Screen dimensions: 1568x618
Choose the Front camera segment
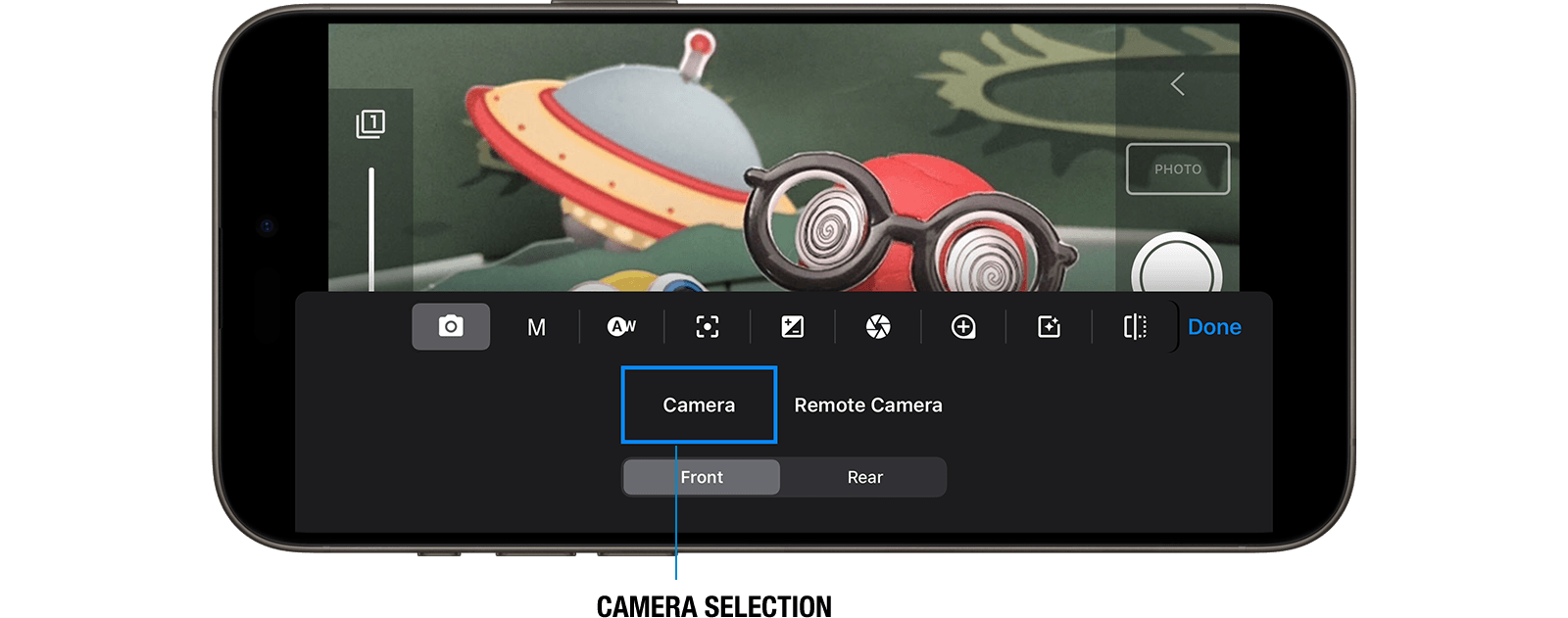702,477
